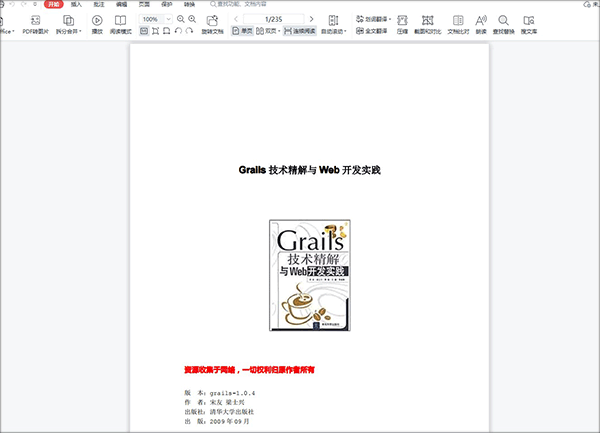Click the 旋转文档 icon
600x433 pixels.
[212, 20]
